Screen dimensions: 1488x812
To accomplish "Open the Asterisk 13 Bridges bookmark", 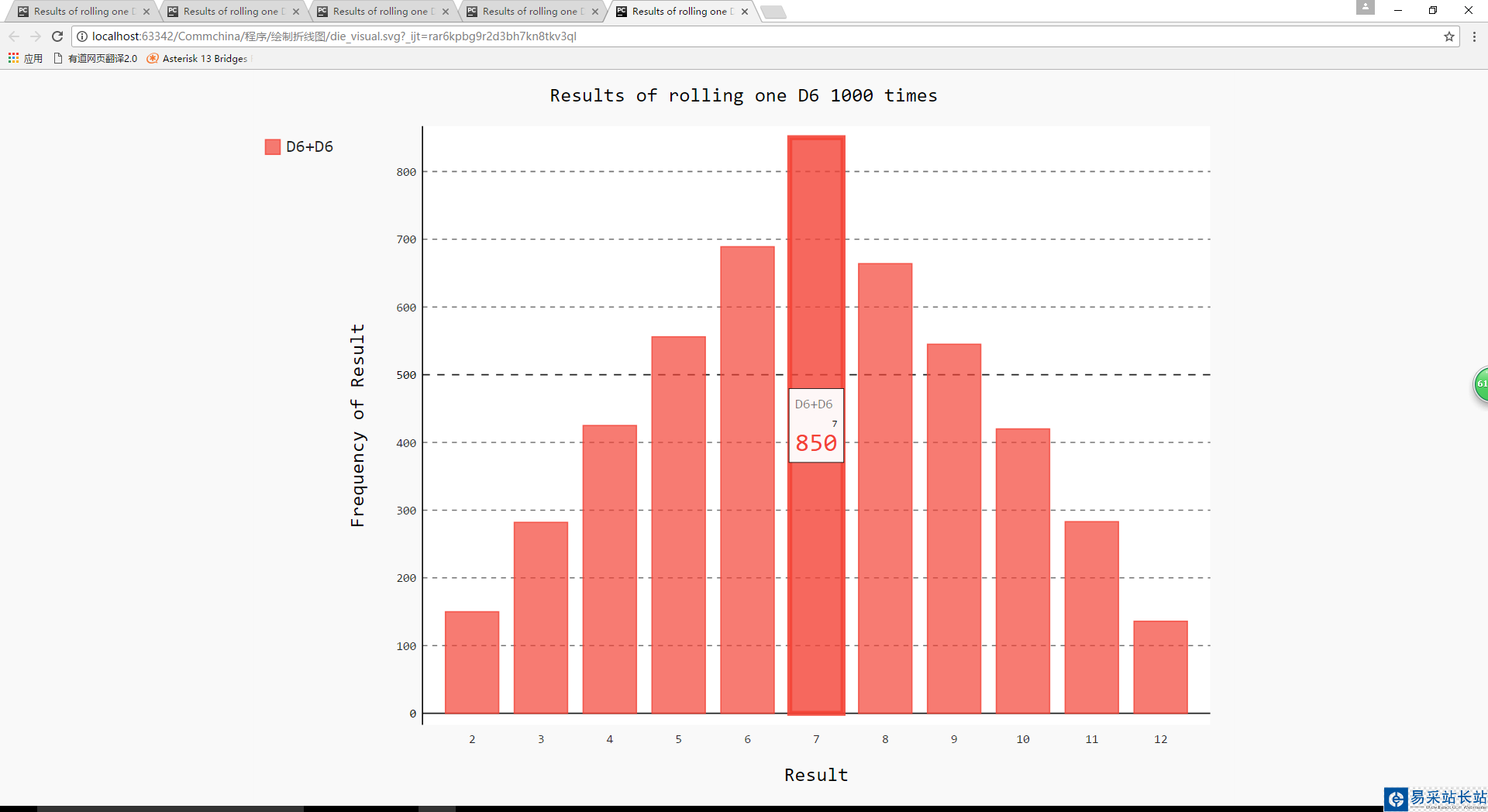I will point(198,58).
